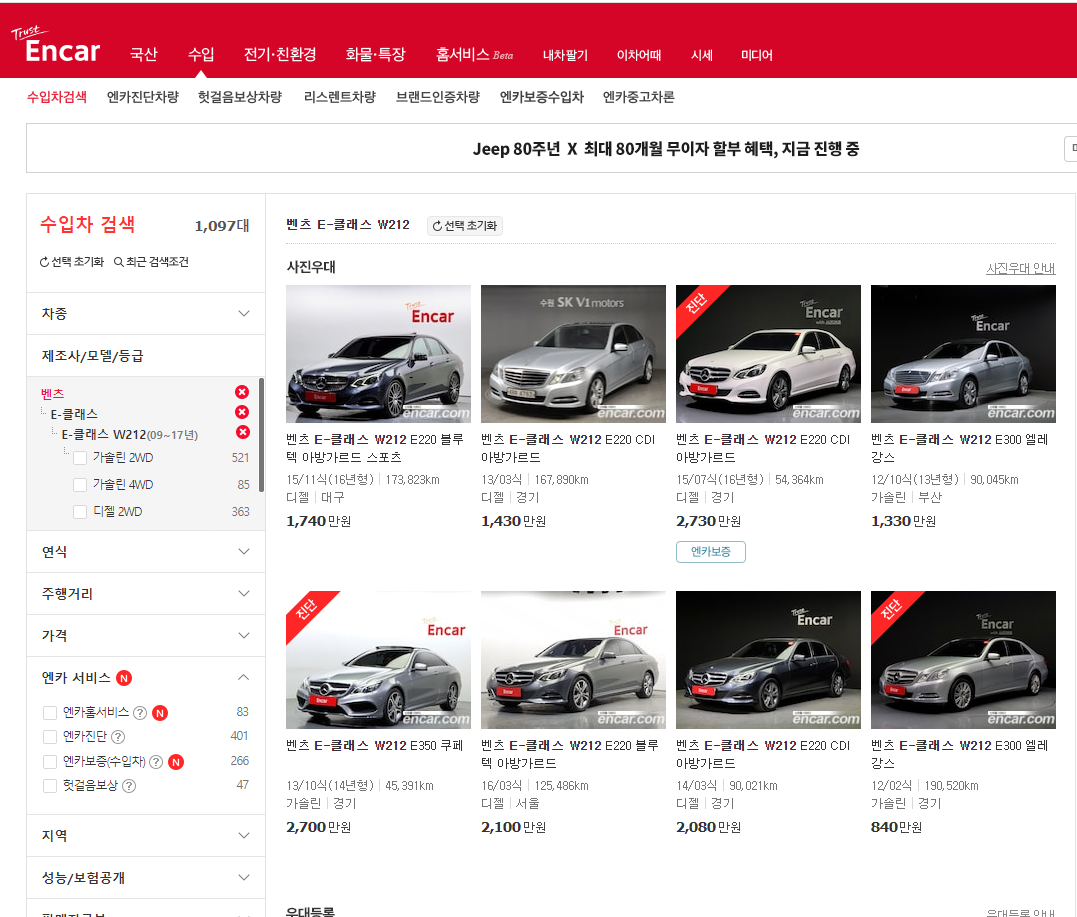Click the Jeep 80주년 promotion banner
Viewport: 1077px width, 917px height.
coord(666,149)
